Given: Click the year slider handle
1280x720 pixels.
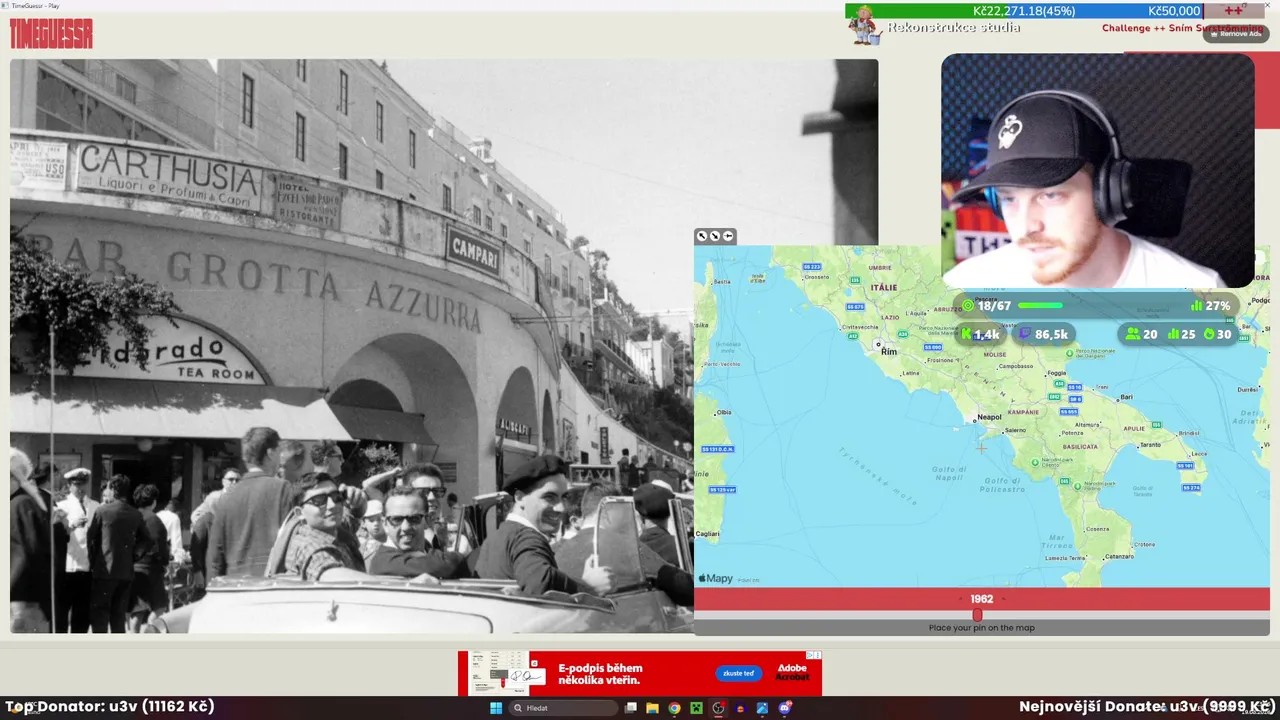Looking at the screenshot, I should tap(977, 615).
